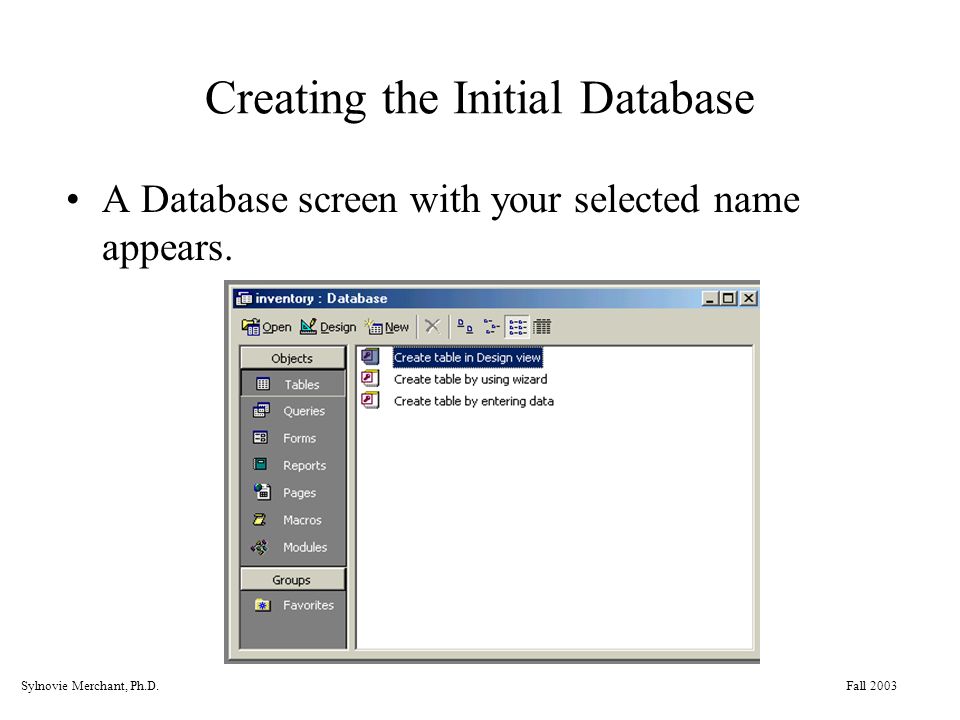This screenshot has width=960, height=720.
Task: Click the Queries icon
Action: (x=261, y=410)
